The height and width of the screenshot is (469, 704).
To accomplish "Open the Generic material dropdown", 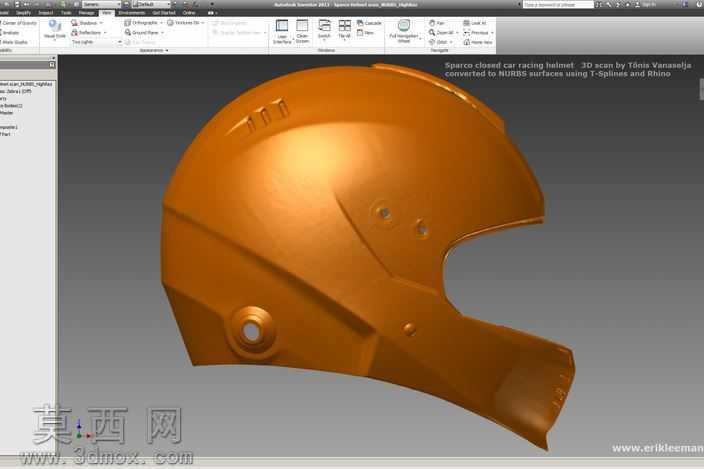I will [101, 4].
